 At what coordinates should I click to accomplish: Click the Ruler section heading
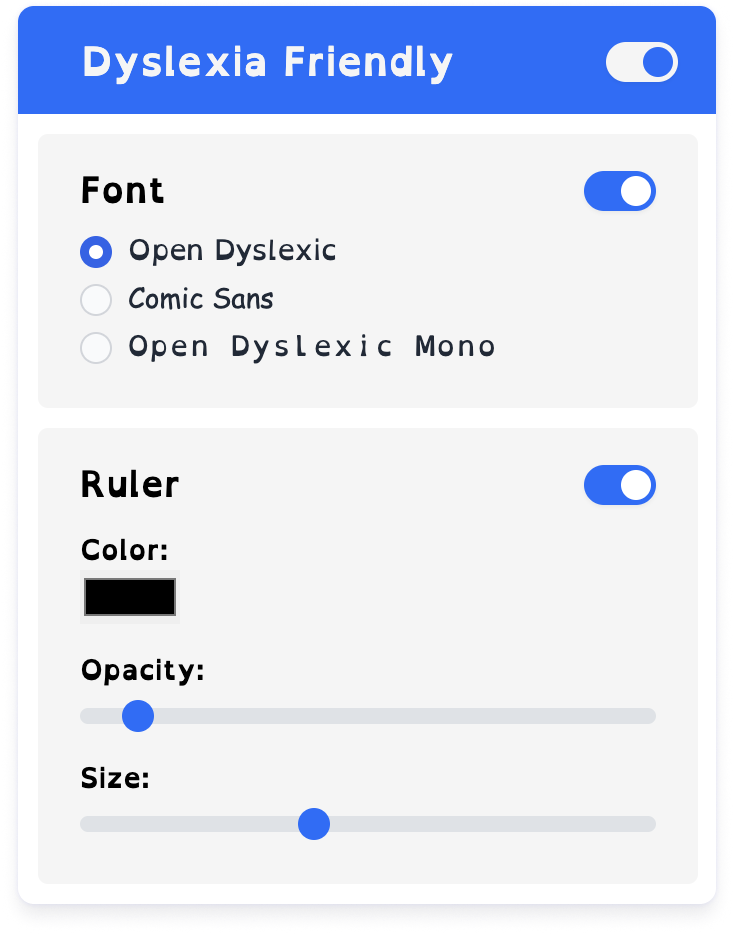click(x=129, y=484)
